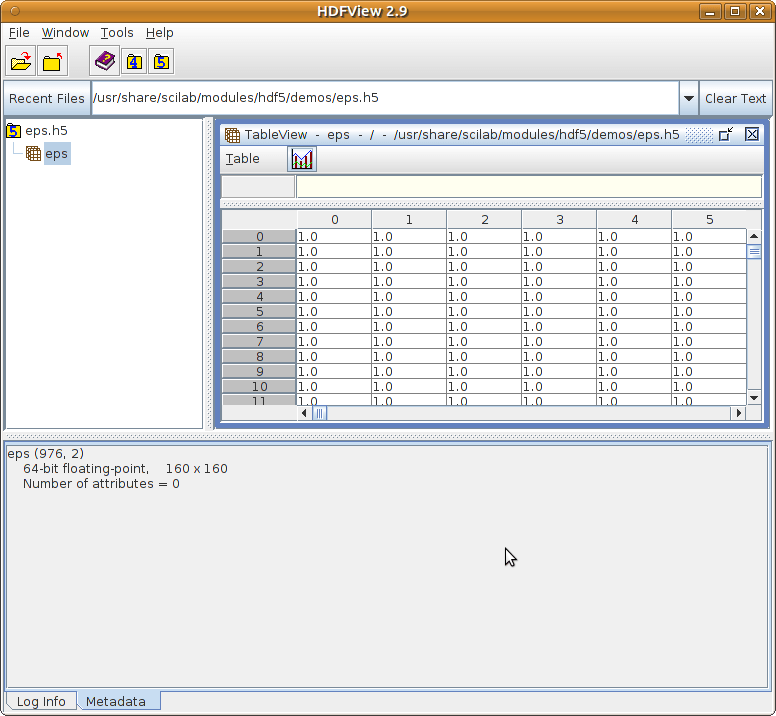Minimize the HDFView window
This screenshot has width=776, height=716.
(x=710, y=11)
